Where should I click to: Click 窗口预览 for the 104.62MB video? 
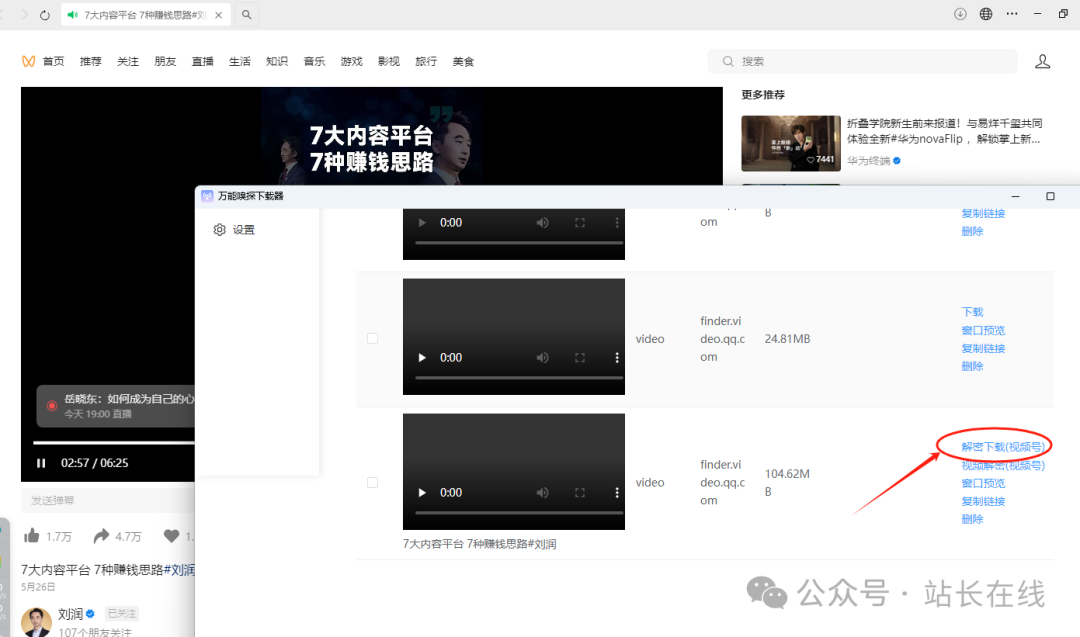click(x=984, y=483)
